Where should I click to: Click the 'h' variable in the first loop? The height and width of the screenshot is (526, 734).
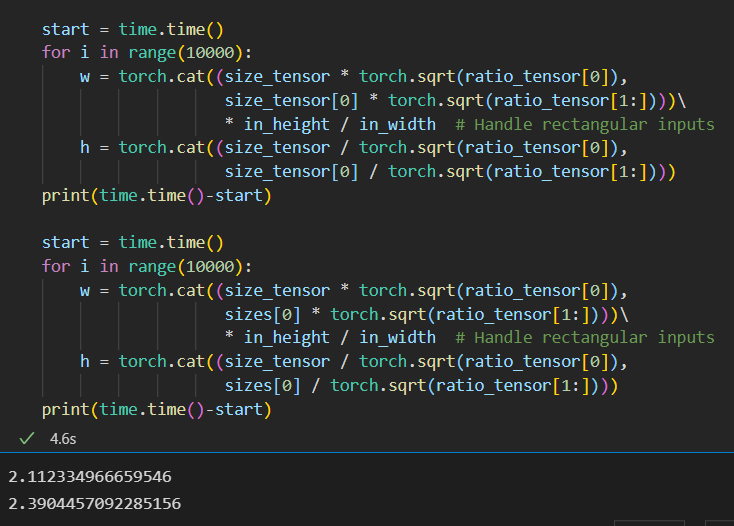[85, 147]
